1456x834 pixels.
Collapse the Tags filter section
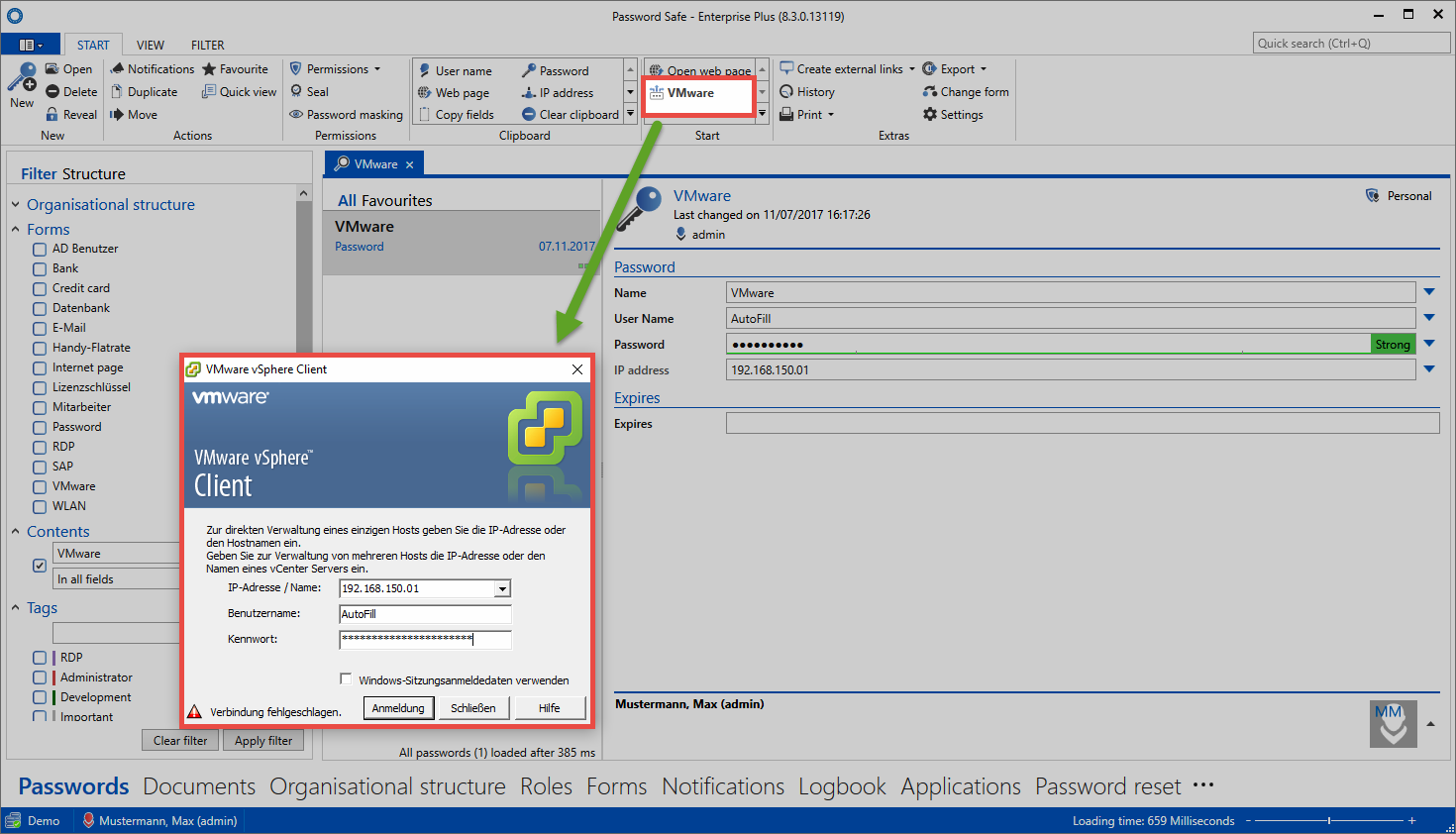coord(16,608)
